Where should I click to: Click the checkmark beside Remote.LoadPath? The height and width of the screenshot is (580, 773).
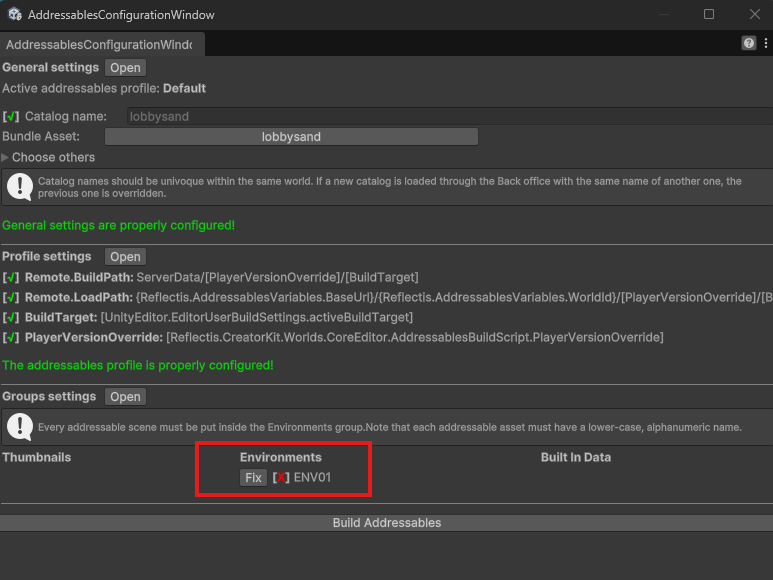[x=11, y=297]
